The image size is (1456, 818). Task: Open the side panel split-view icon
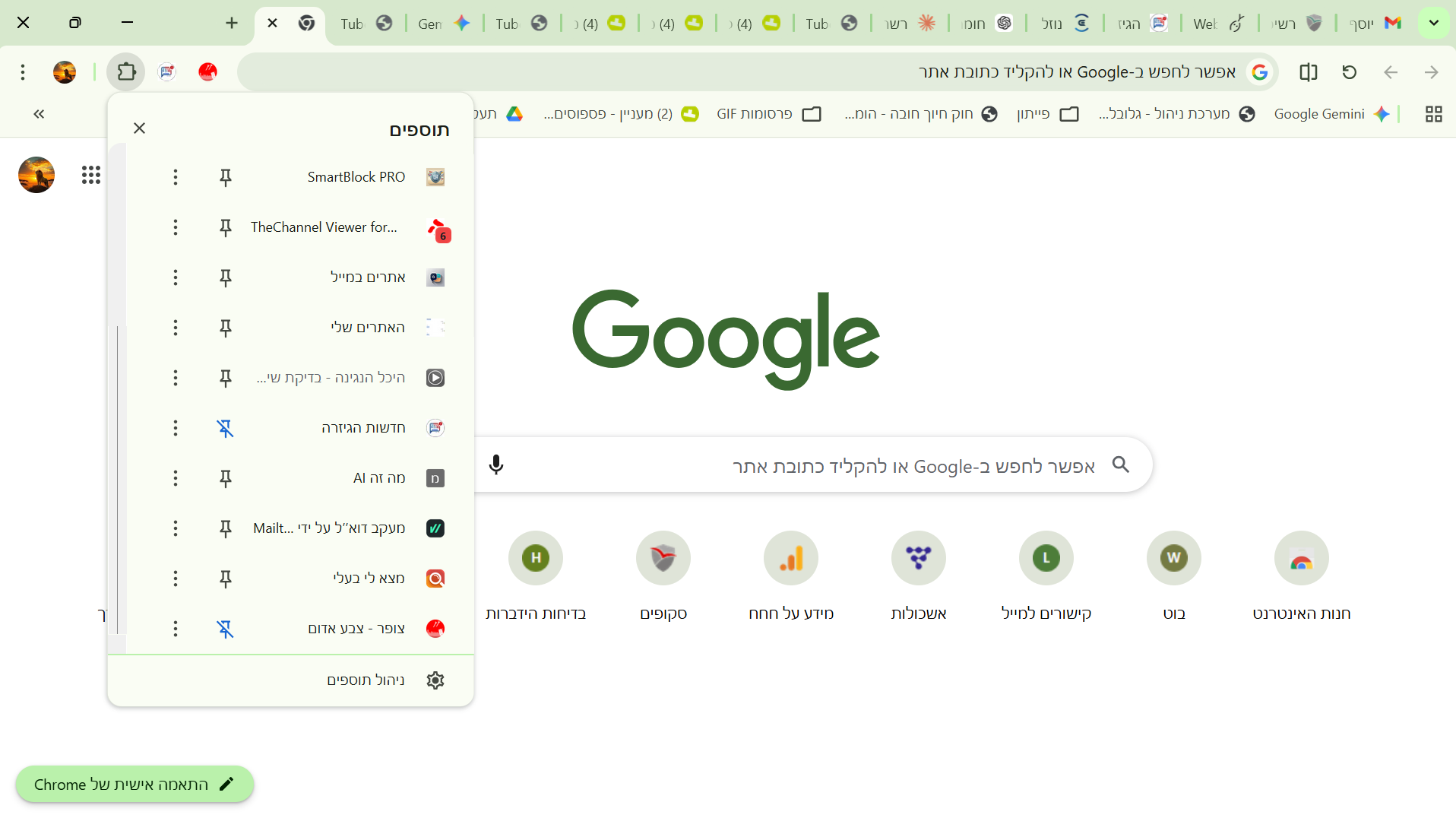click(x=1309, y=72)
